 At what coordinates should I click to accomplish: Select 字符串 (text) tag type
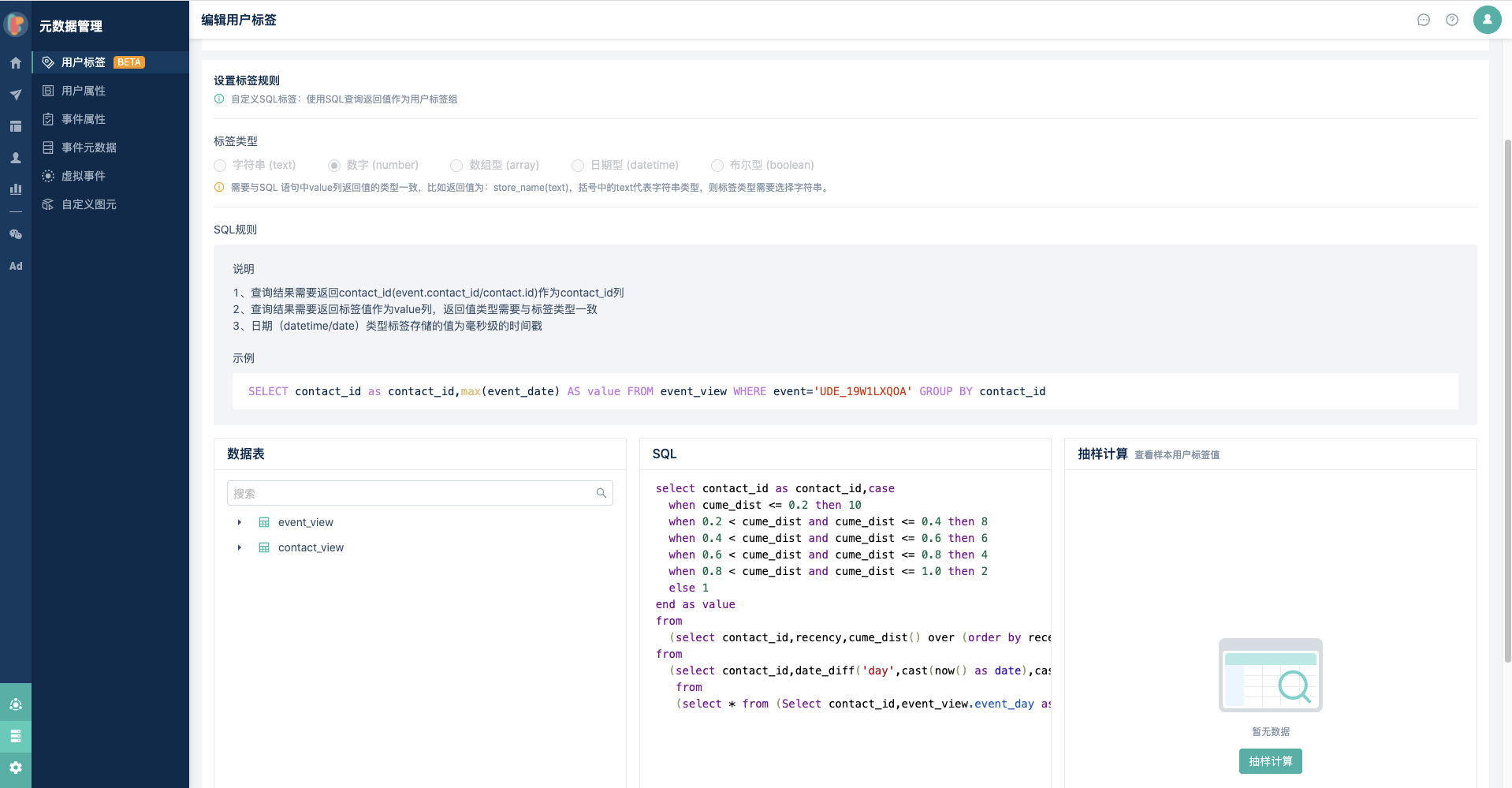tap(221, 166)
